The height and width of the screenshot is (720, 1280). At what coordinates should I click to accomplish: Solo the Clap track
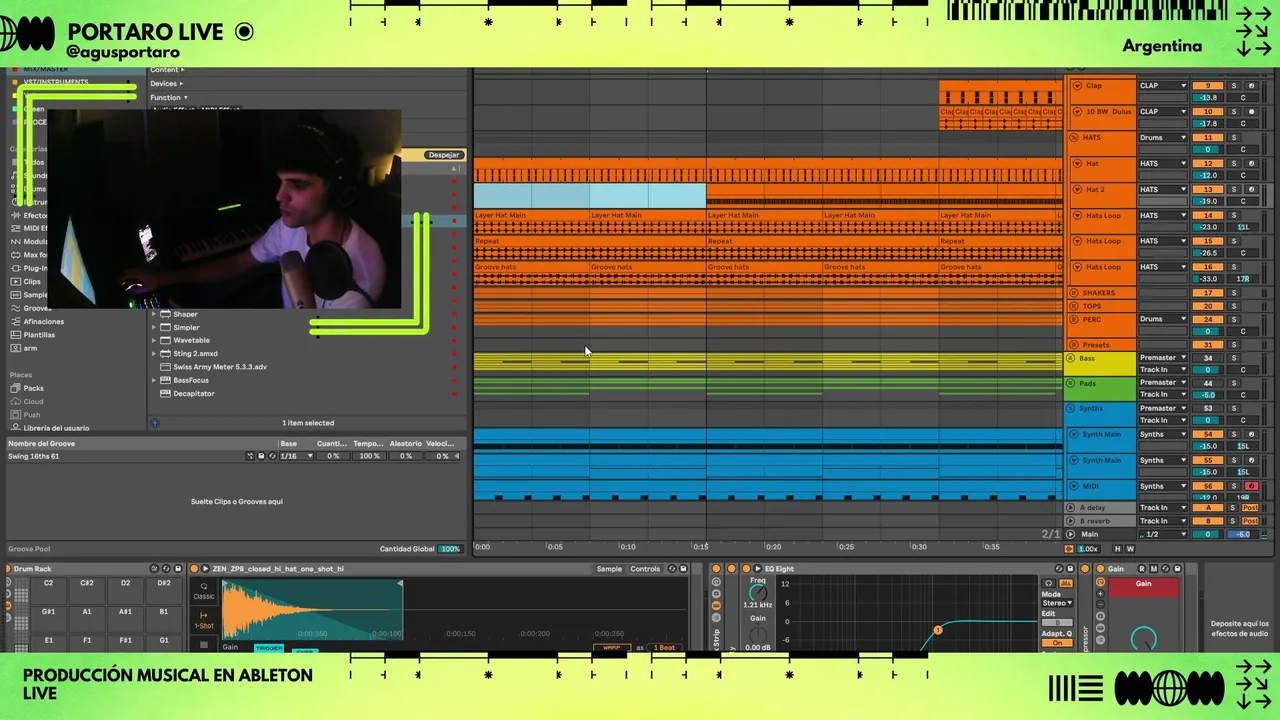point(1233,86)
